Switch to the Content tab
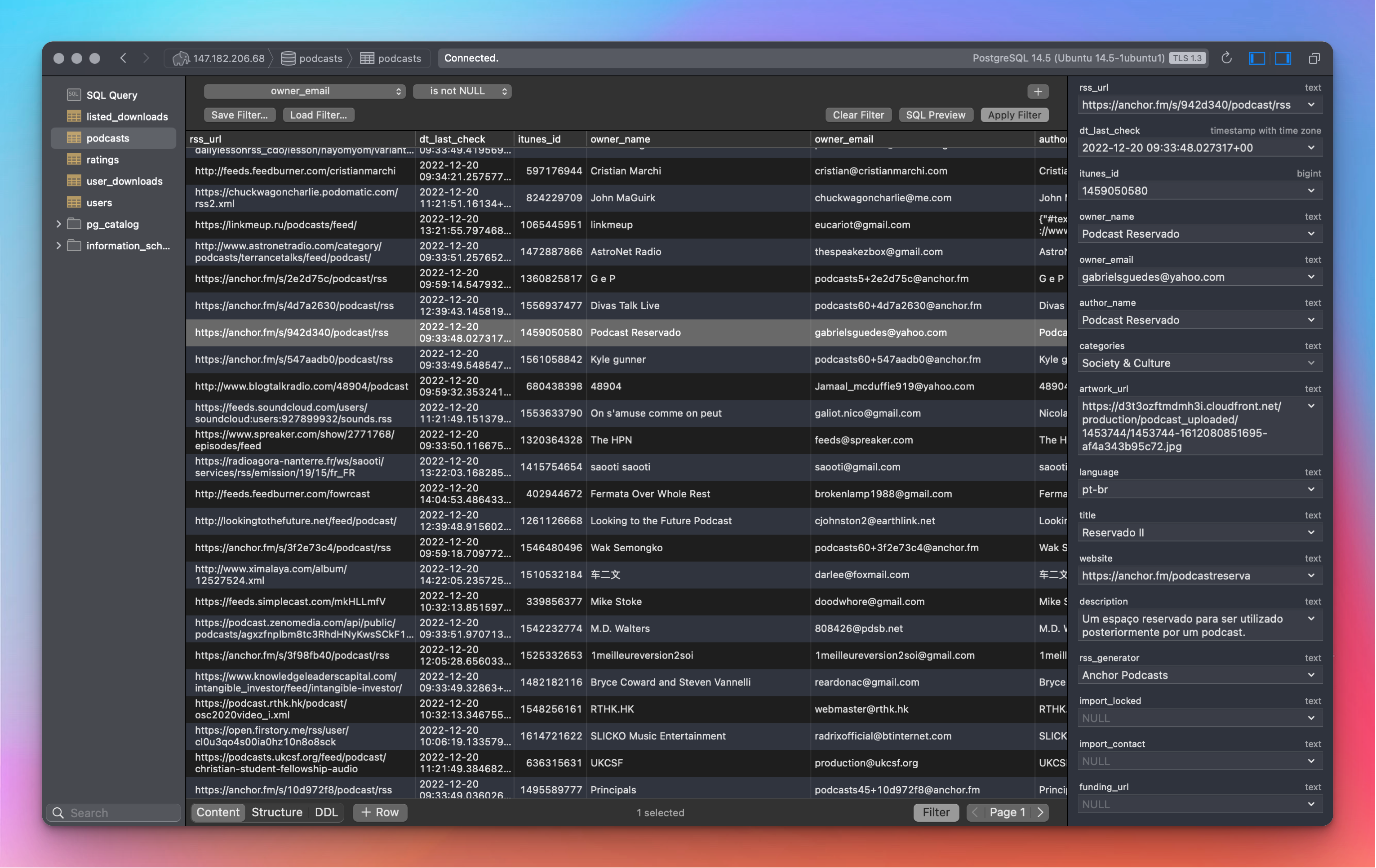Viewport: 1376px width, 868px height. 217,812
